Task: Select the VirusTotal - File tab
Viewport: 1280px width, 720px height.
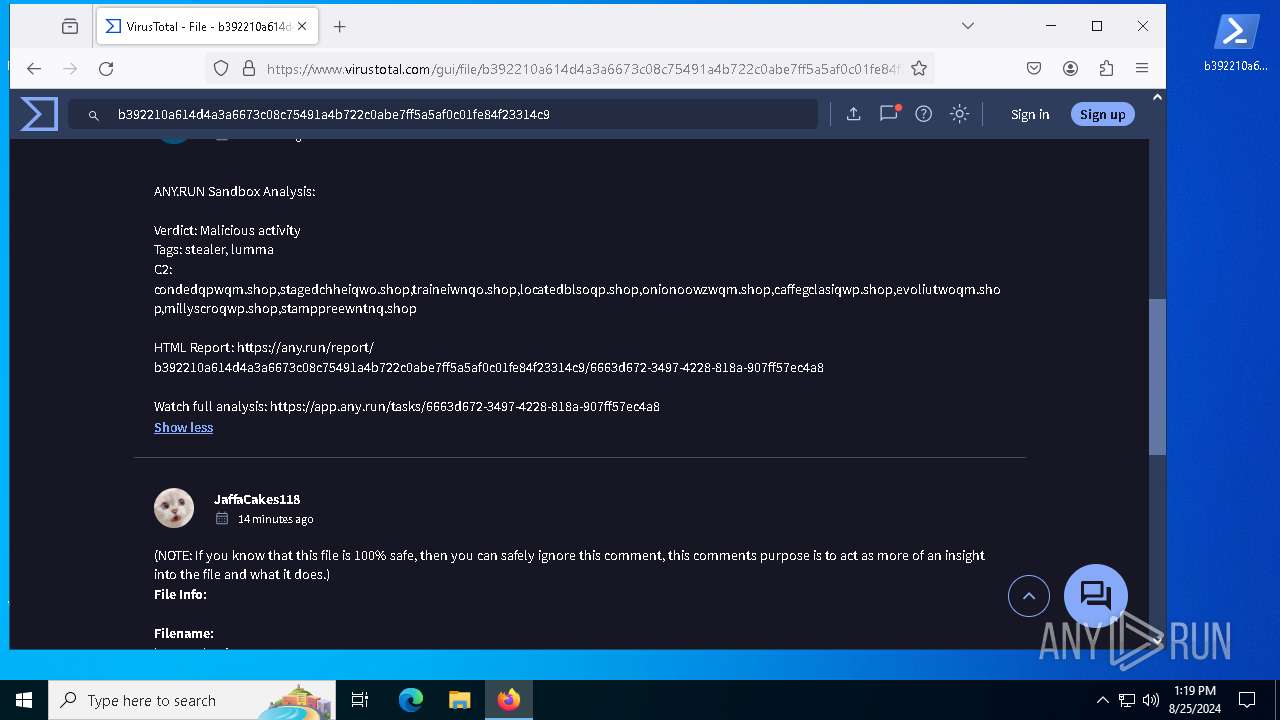Action: [x=207, y=26]
